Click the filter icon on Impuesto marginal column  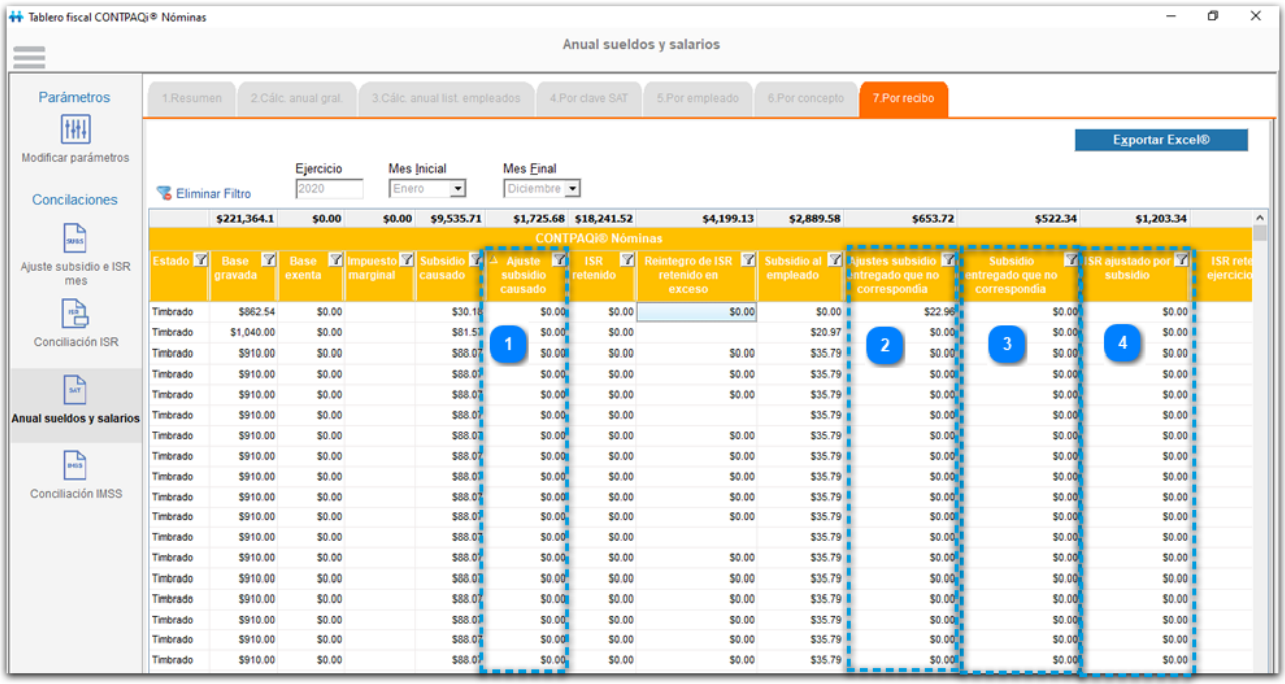coord(406,260)
